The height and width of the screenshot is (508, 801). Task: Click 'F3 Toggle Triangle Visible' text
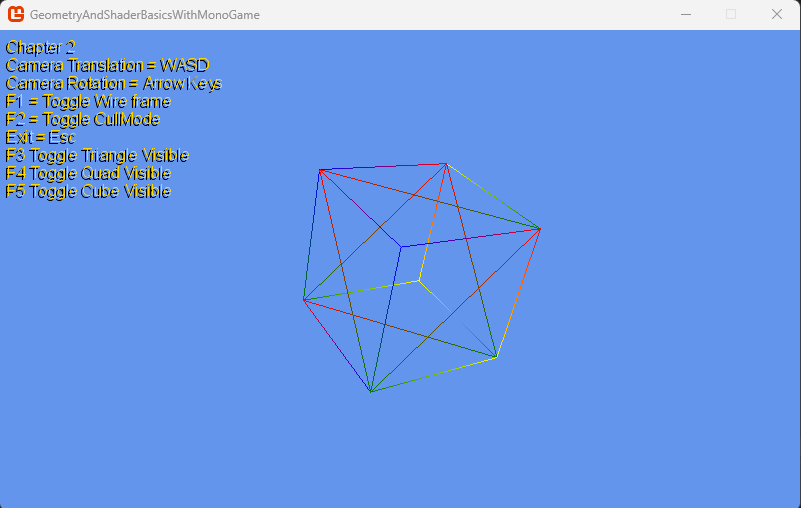click(x=97, y=155)
